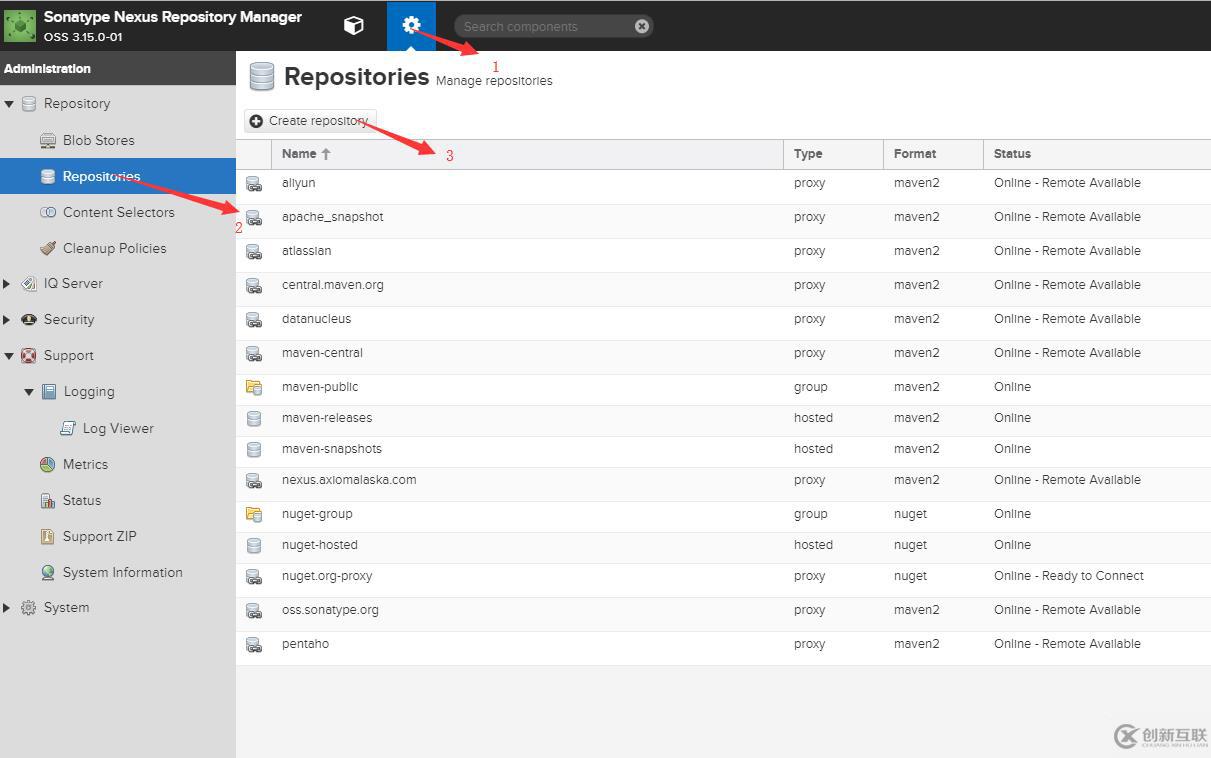
Task: Click the System gear icon in sidebar
Action: click(28, 608)
